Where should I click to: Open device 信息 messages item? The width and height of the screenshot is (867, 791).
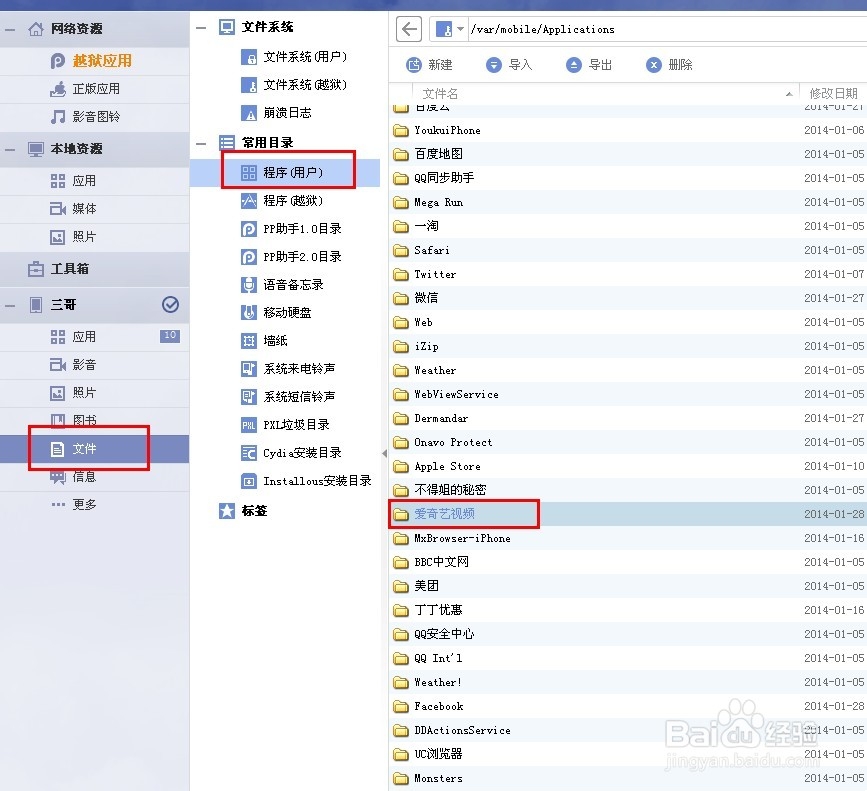[x=94, y=477]
